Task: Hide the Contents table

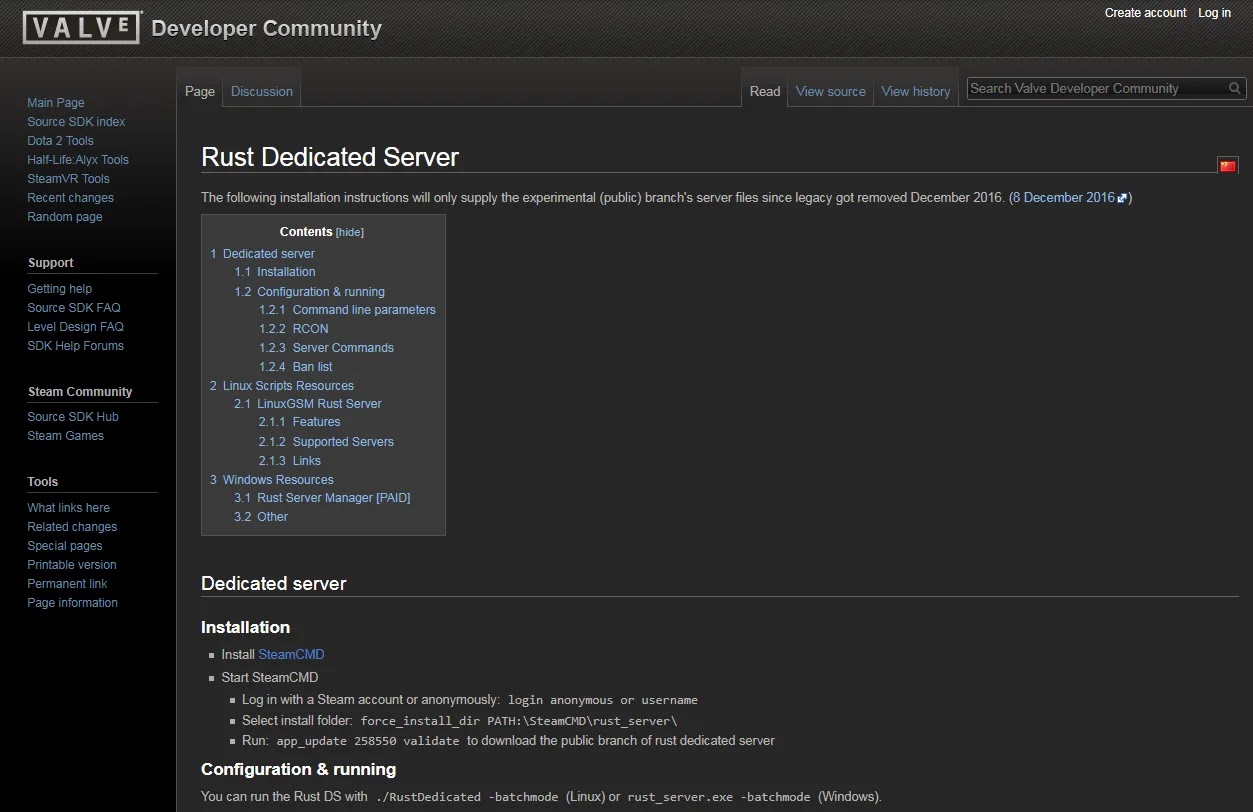Action: click(350, 233)
